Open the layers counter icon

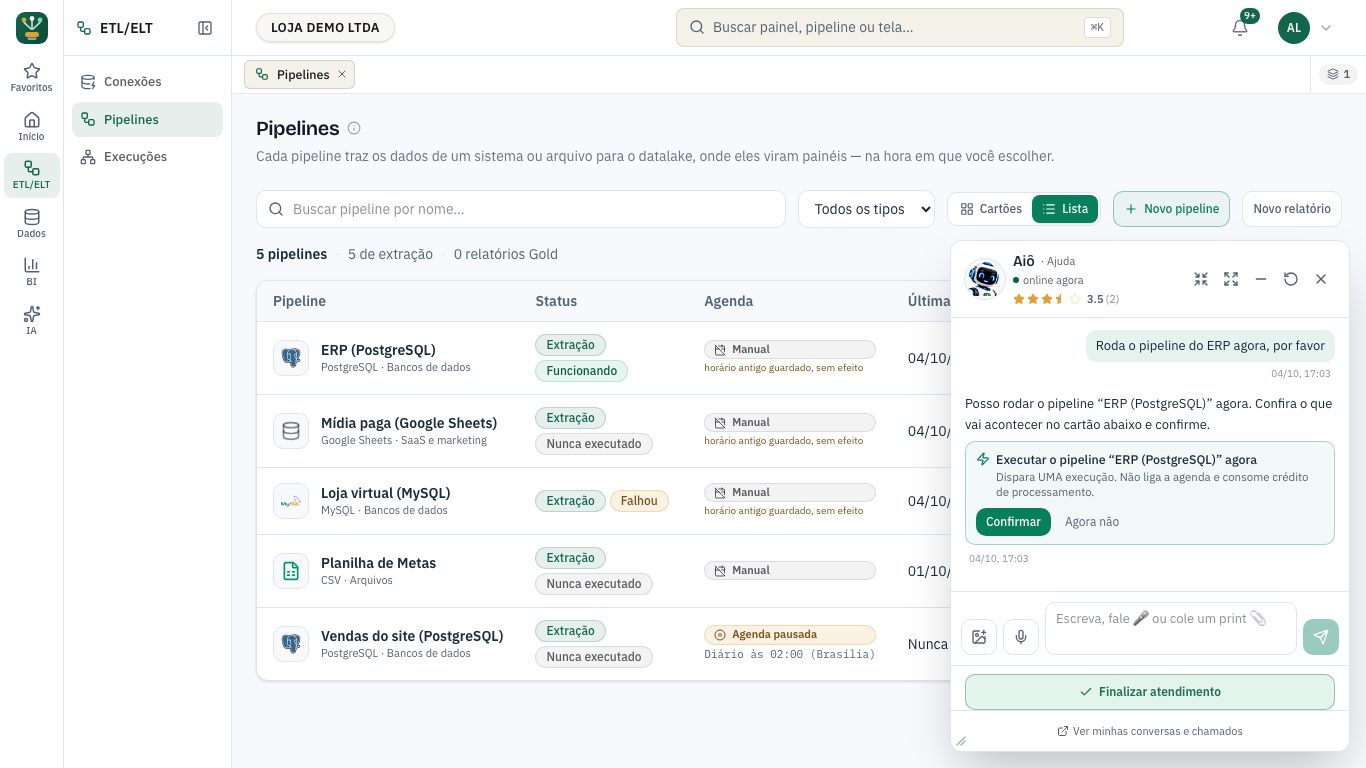click(x=1338, y=74)
